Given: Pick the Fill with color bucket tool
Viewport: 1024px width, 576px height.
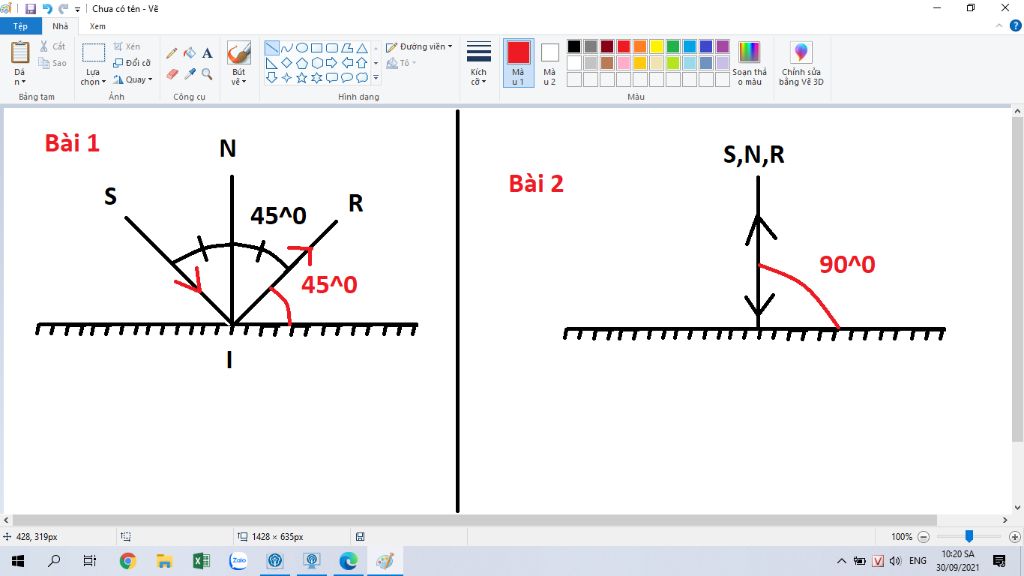Looking at the screenshot, I should coord(189,54).
